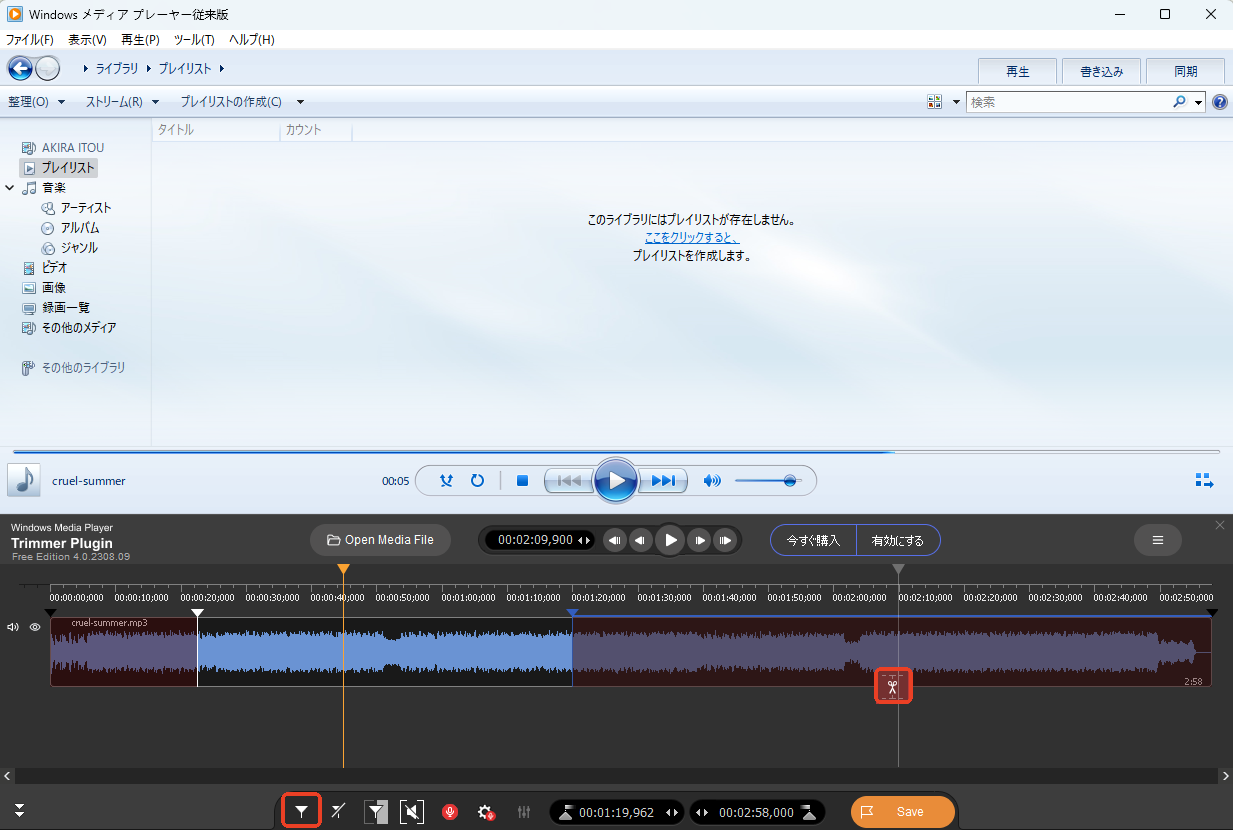Click the add marker icon in the trimmer toolbar
This screenshot has width=1233, height=830.
(x=301, y=812)
